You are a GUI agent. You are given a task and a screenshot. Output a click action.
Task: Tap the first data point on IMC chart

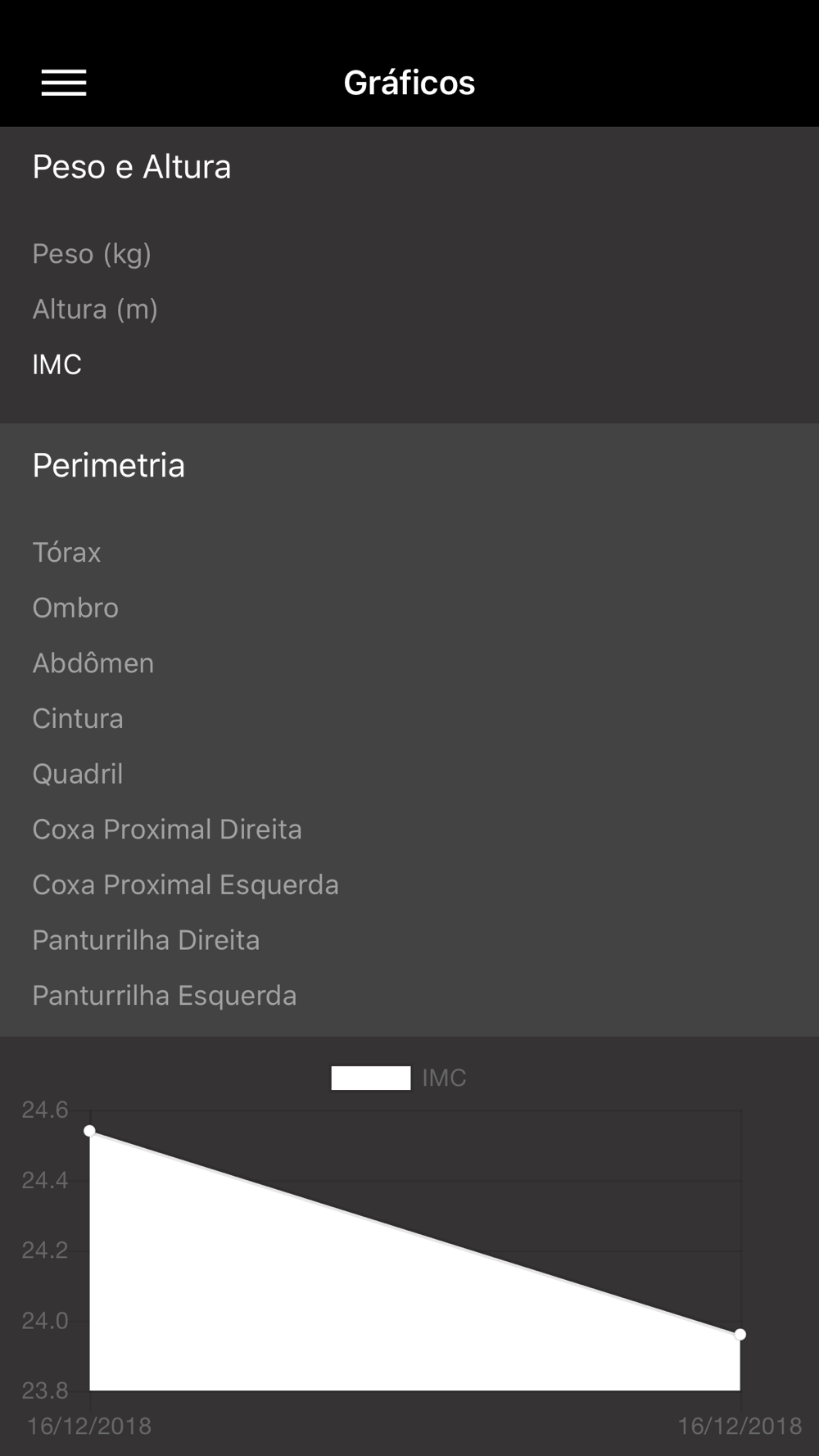[x=90, y=1131]
